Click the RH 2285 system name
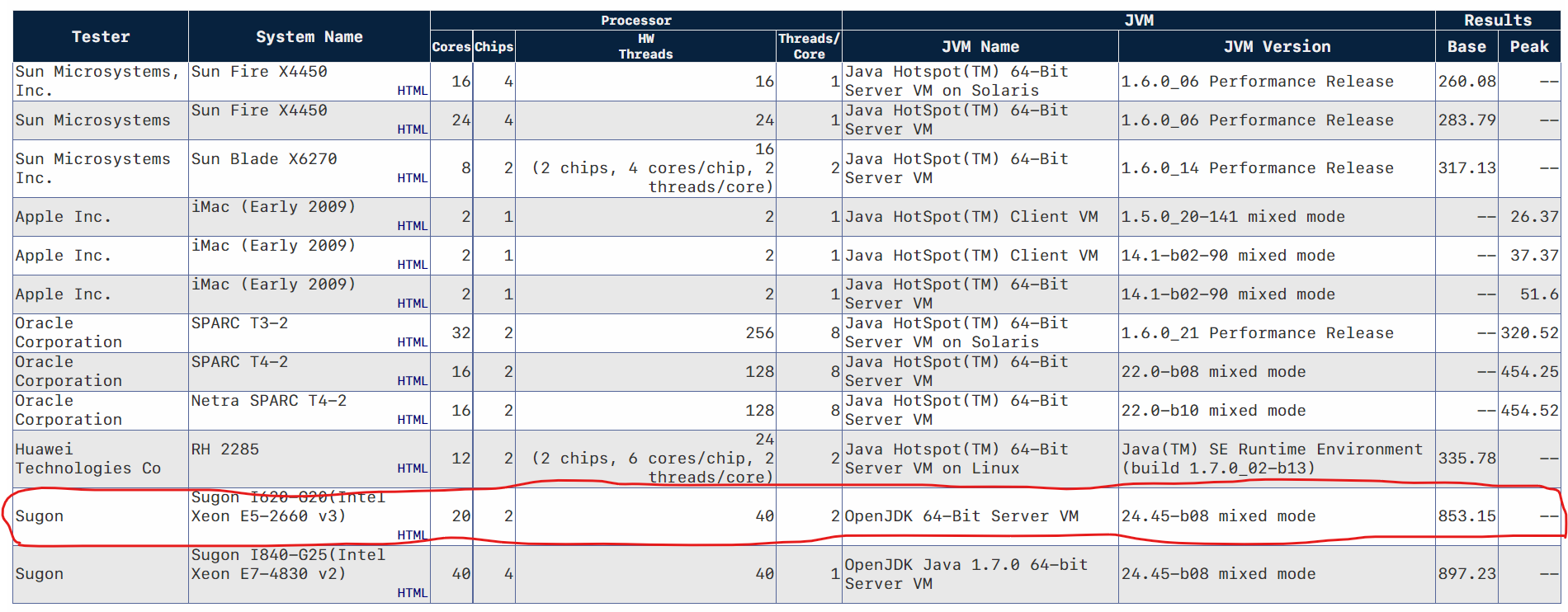This screenshot has height=612, width=1568. (x=225, y=450)
